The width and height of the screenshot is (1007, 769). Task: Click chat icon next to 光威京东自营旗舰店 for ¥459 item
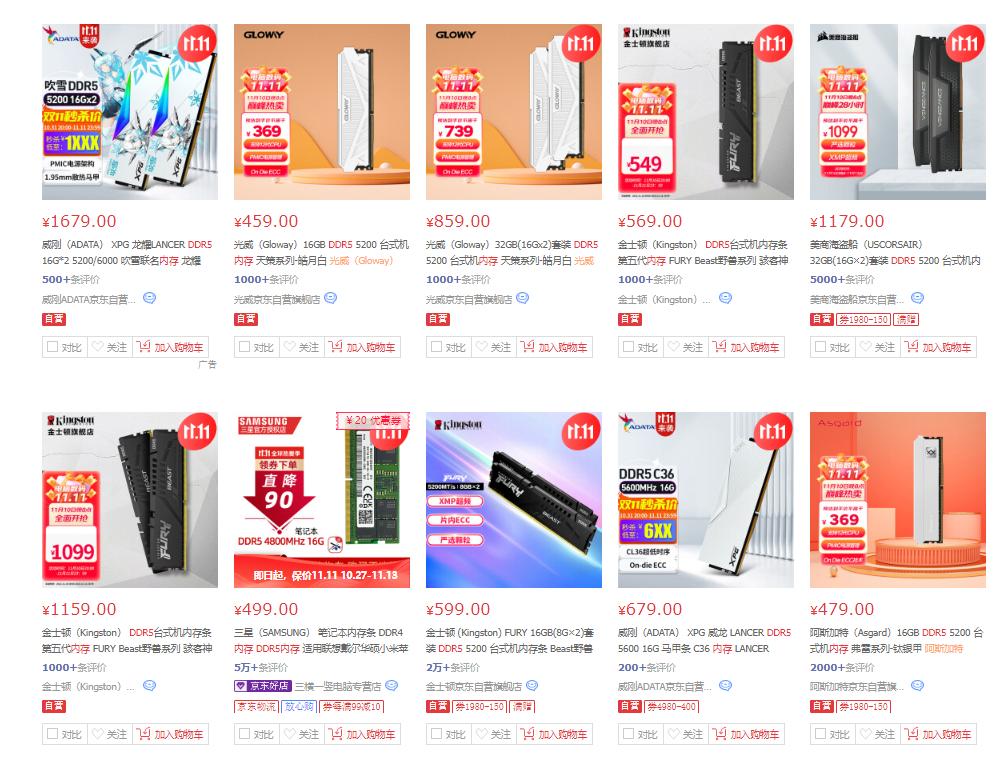click(x=331, y=298)
